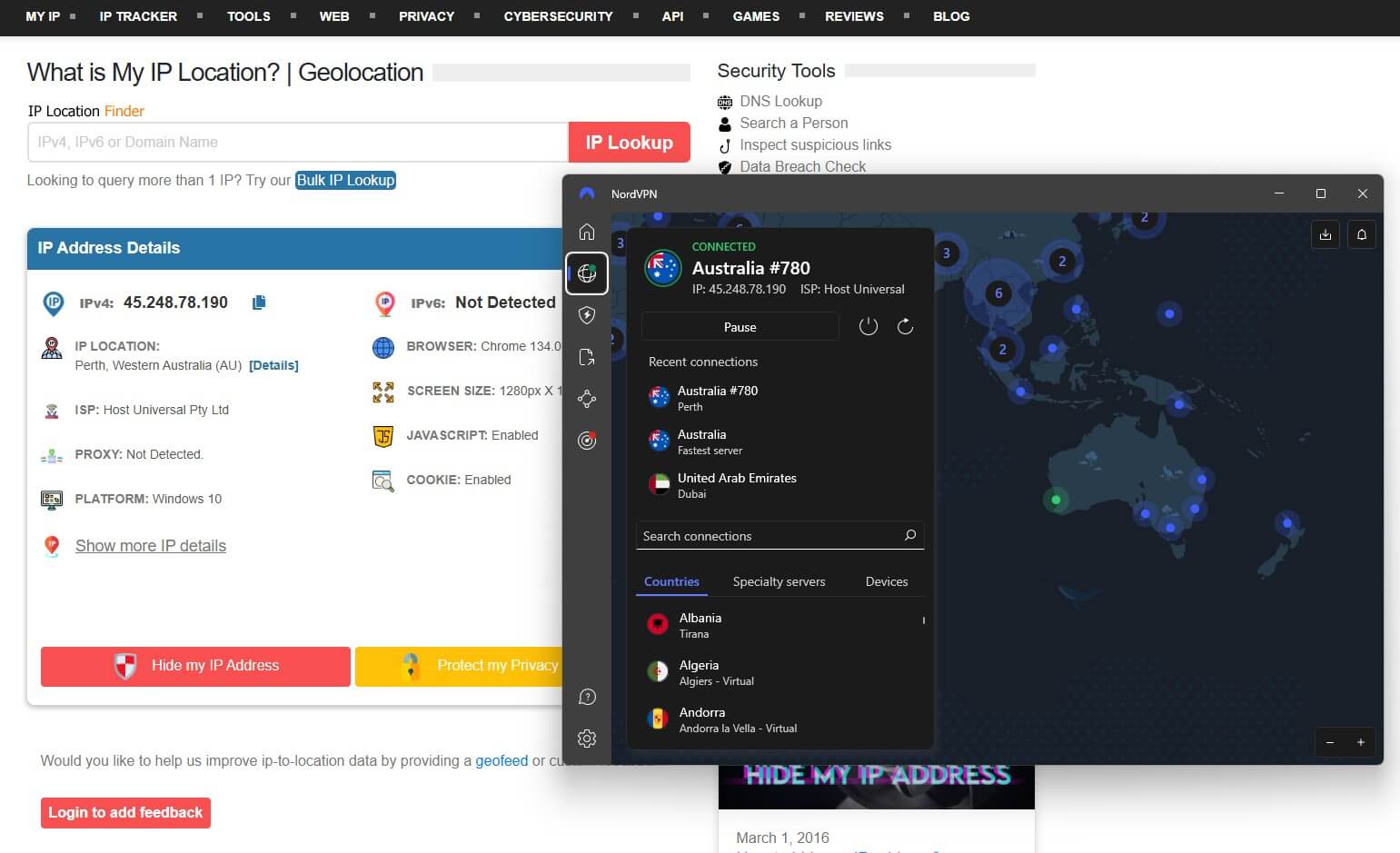Screen dimensions: 1400x853
Task: Click the HIDE MY IP ADDRESS article thumbnail
Action: coord(876,786)
